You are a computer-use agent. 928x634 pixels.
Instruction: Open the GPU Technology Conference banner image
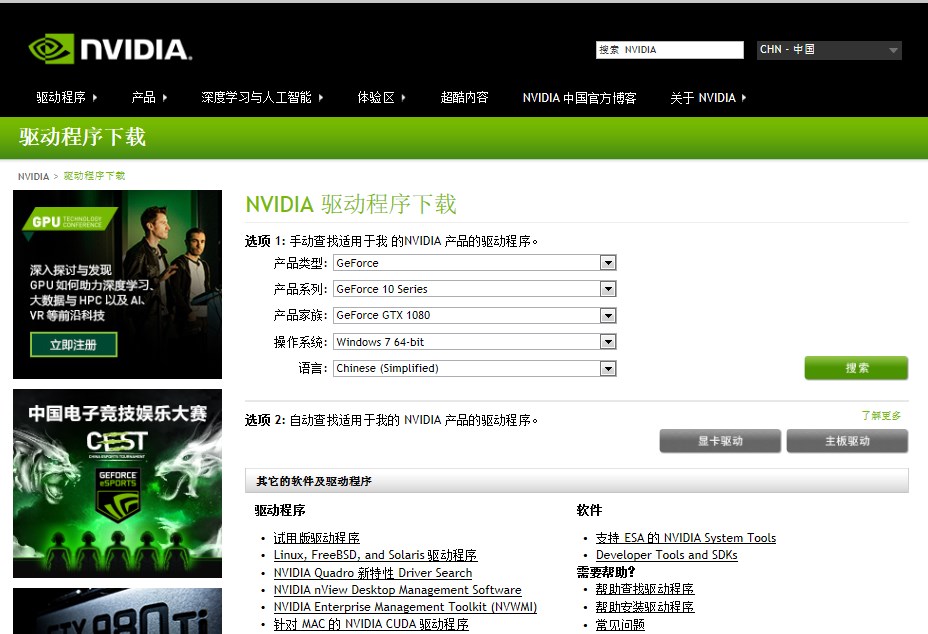[x=117, y=284]
